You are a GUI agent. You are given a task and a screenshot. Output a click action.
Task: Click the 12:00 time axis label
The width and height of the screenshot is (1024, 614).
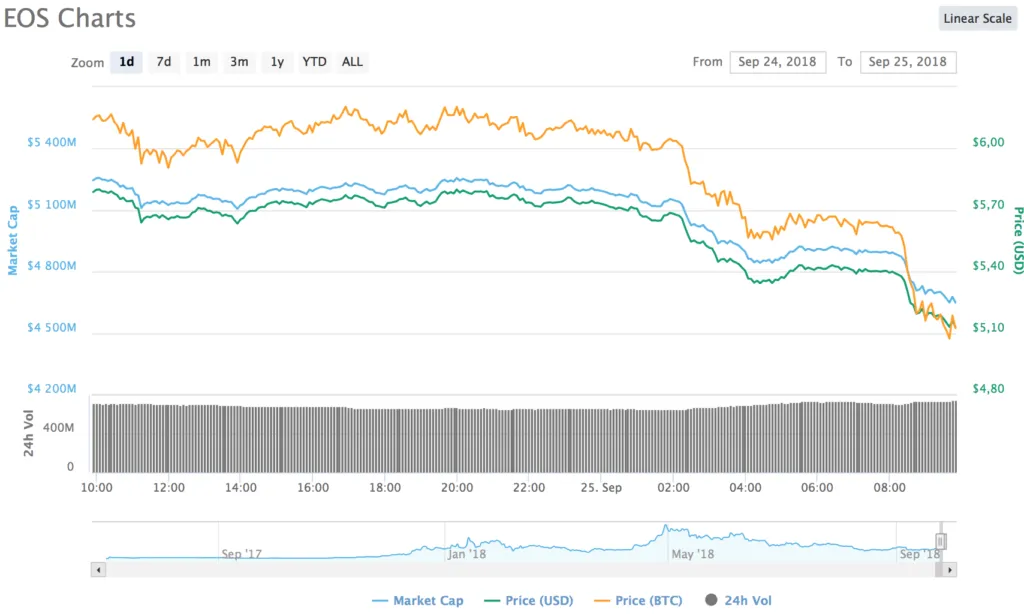coord(168,488)
